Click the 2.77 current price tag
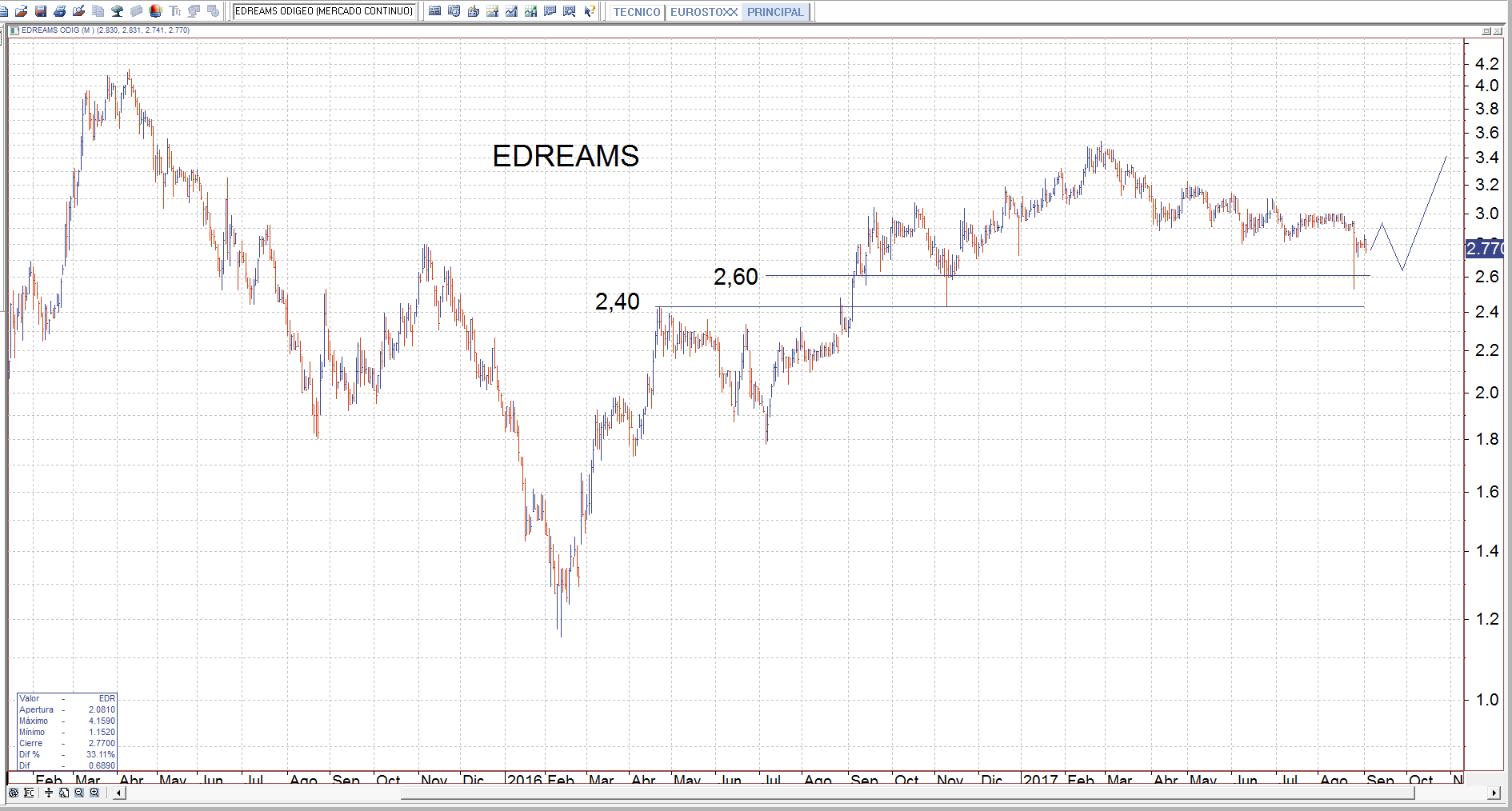The width and height of the screenshot is (1512, 811). 1484,249
